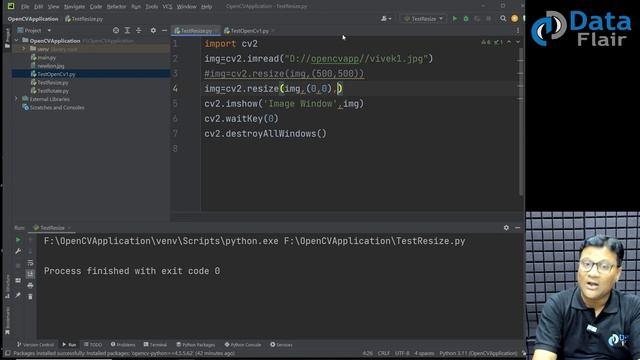Viewport: 640px width, 360px height.
Task: Hide the Run panel with minus icon
Action: pyautogui.click(x=518, y=228)
